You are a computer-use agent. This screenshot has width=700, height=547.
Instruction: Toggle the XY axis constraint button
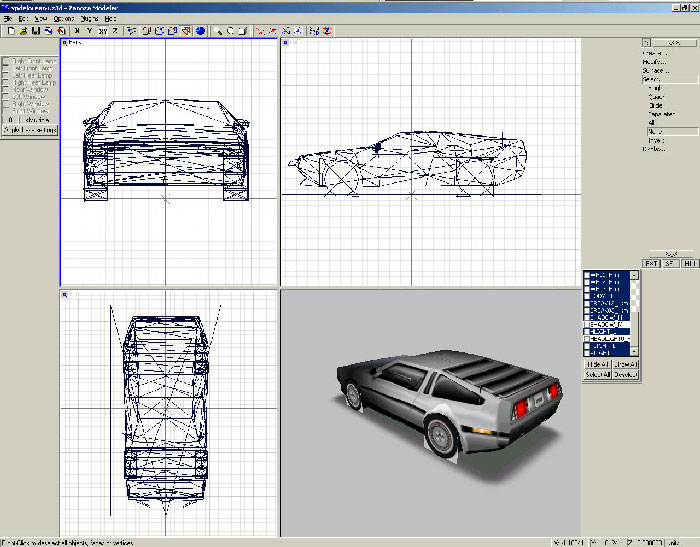point(103,31)
